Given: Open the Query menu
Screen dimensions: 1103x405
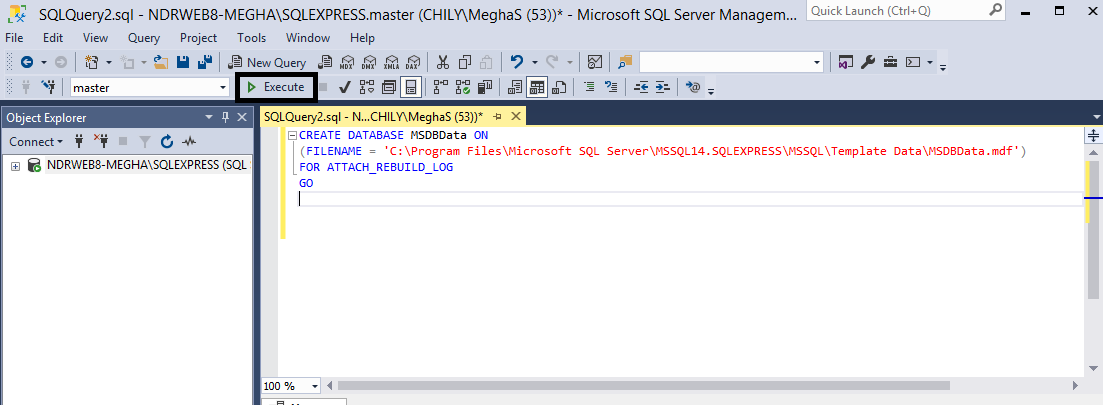Looking at the screenshot, I should (144, 38).
